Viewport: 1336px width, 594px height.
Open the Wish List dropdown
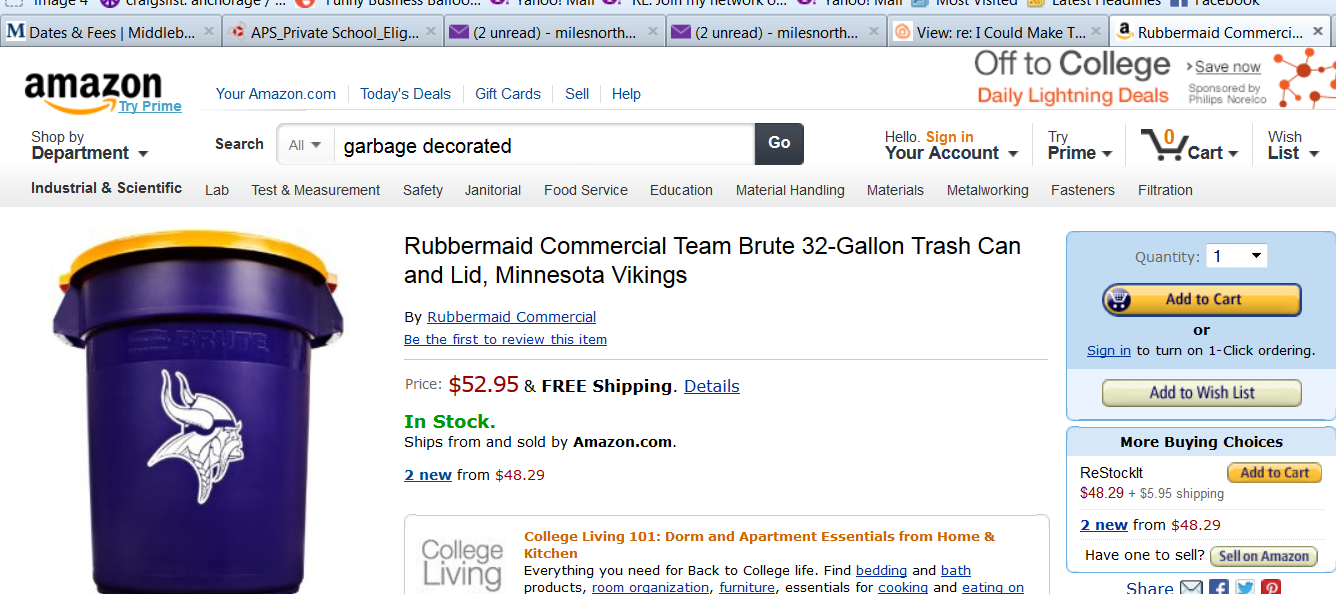[x=1293, y=145]
